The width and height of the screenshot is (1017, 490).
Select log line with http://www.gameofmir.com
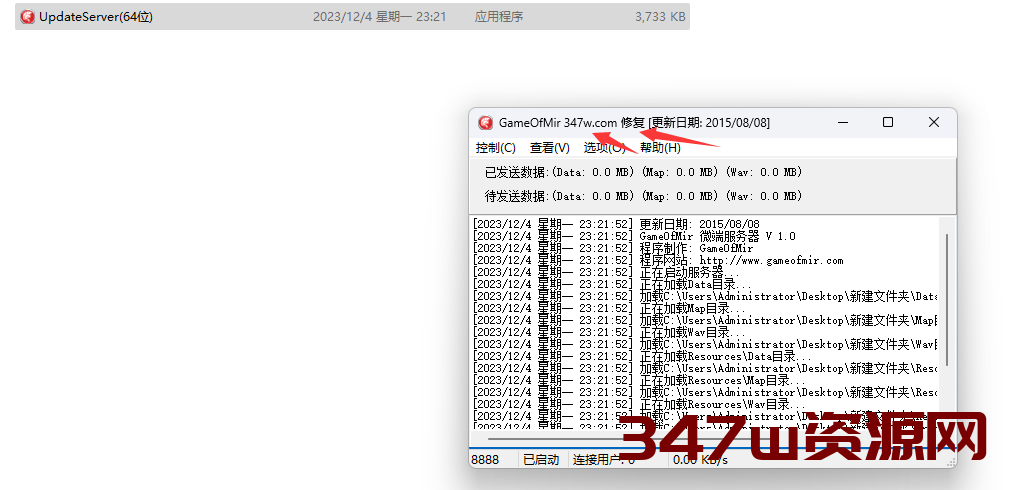[658, 260]
